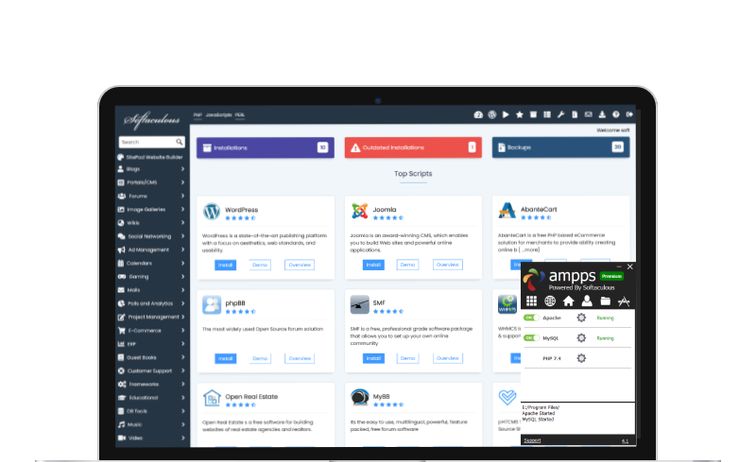Open MySQL settings gear icon
The width and height of the screenshot is (756, 462).
point(582,338)
